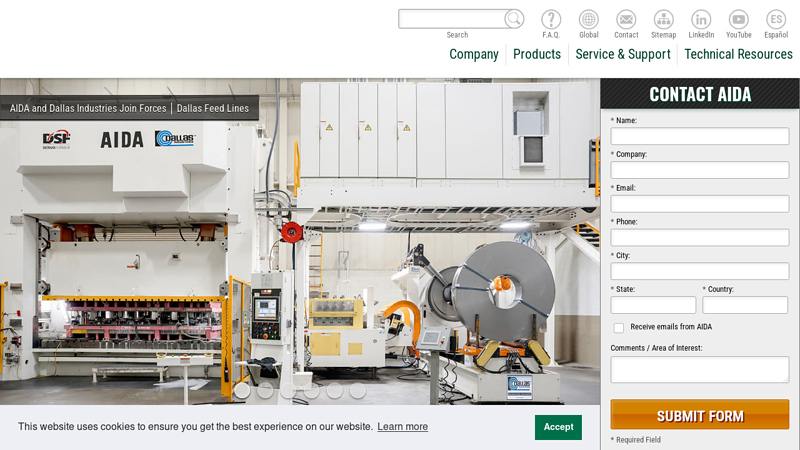The height and width of the screenshot is (450, 800).
Task: Open the YouTube icon link
Action: tap(738, 19)
